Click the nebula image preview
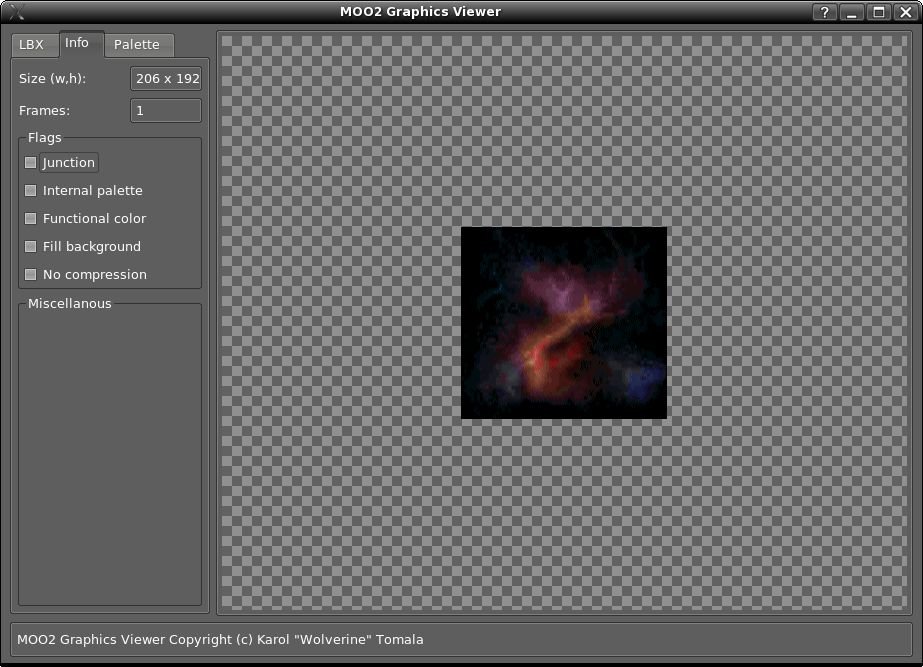 (x=564, y=323)
